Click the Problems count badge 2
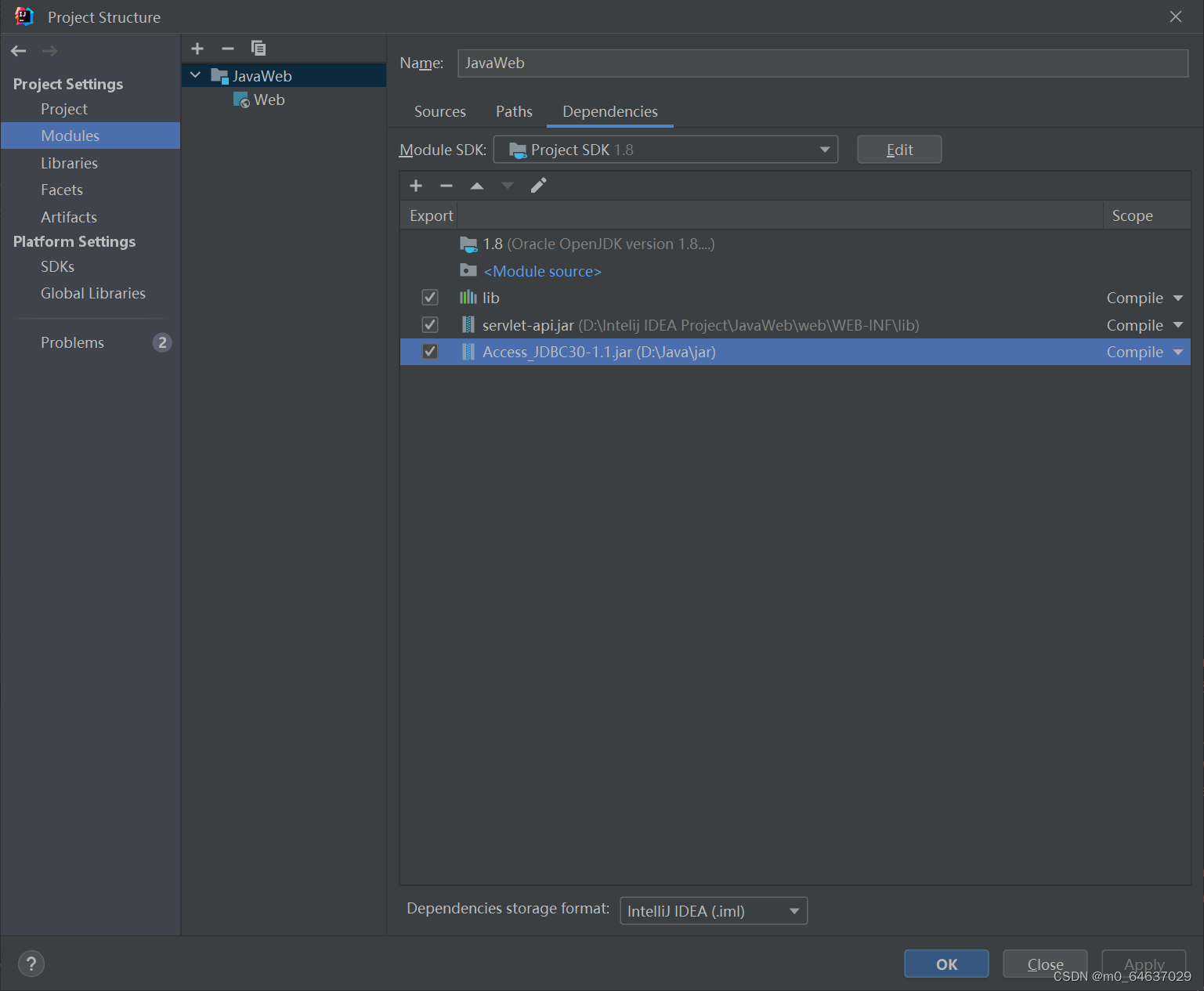The width and height of the screenshot is (1204, 991). (x=162, y=342)
